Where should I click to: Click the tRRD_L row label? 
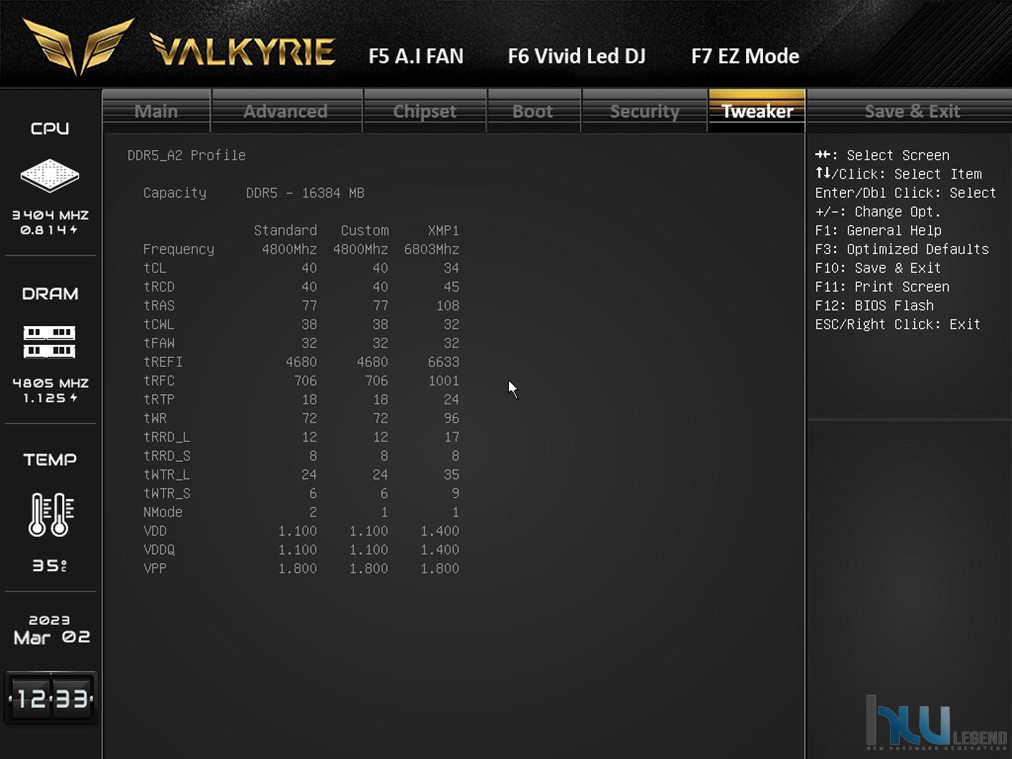pos(167,437)
